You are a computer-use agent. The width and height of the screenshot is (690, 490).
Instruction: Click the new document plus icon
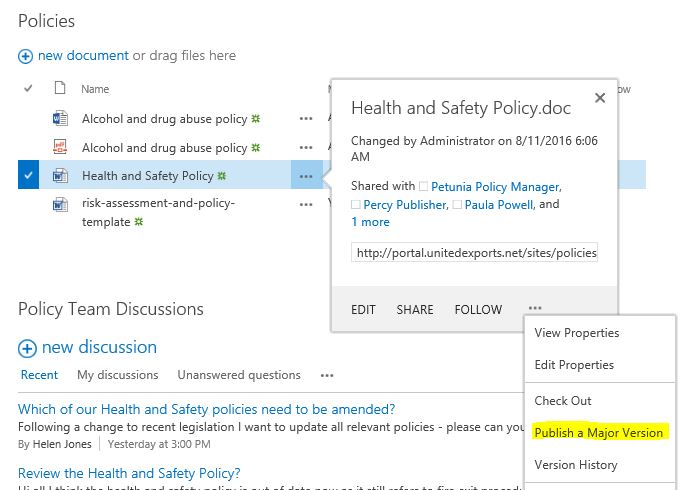26,56
